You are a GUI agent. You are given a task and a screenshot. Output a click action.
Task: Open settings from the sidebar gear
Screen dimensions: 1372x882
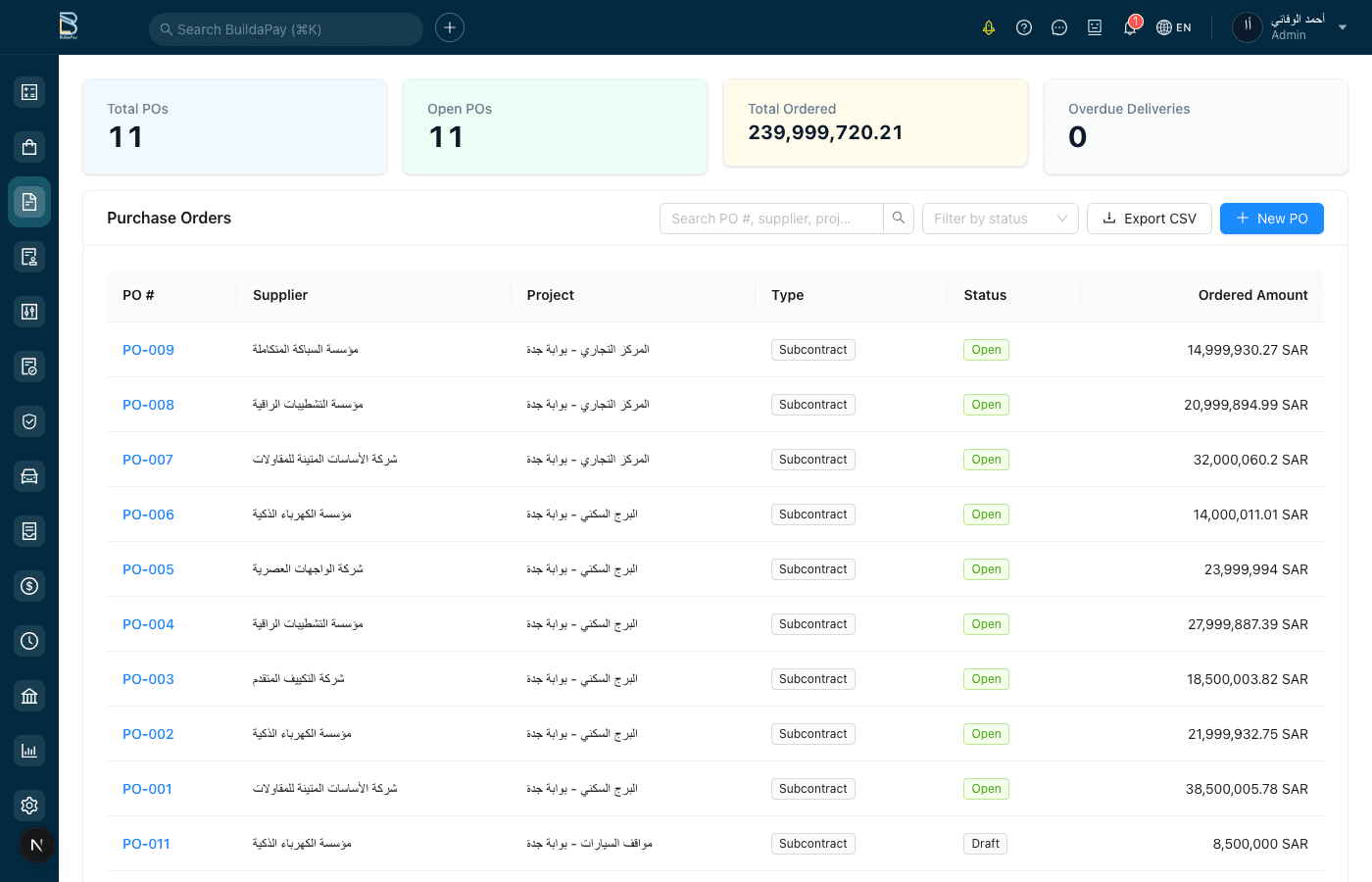(29, 805)
